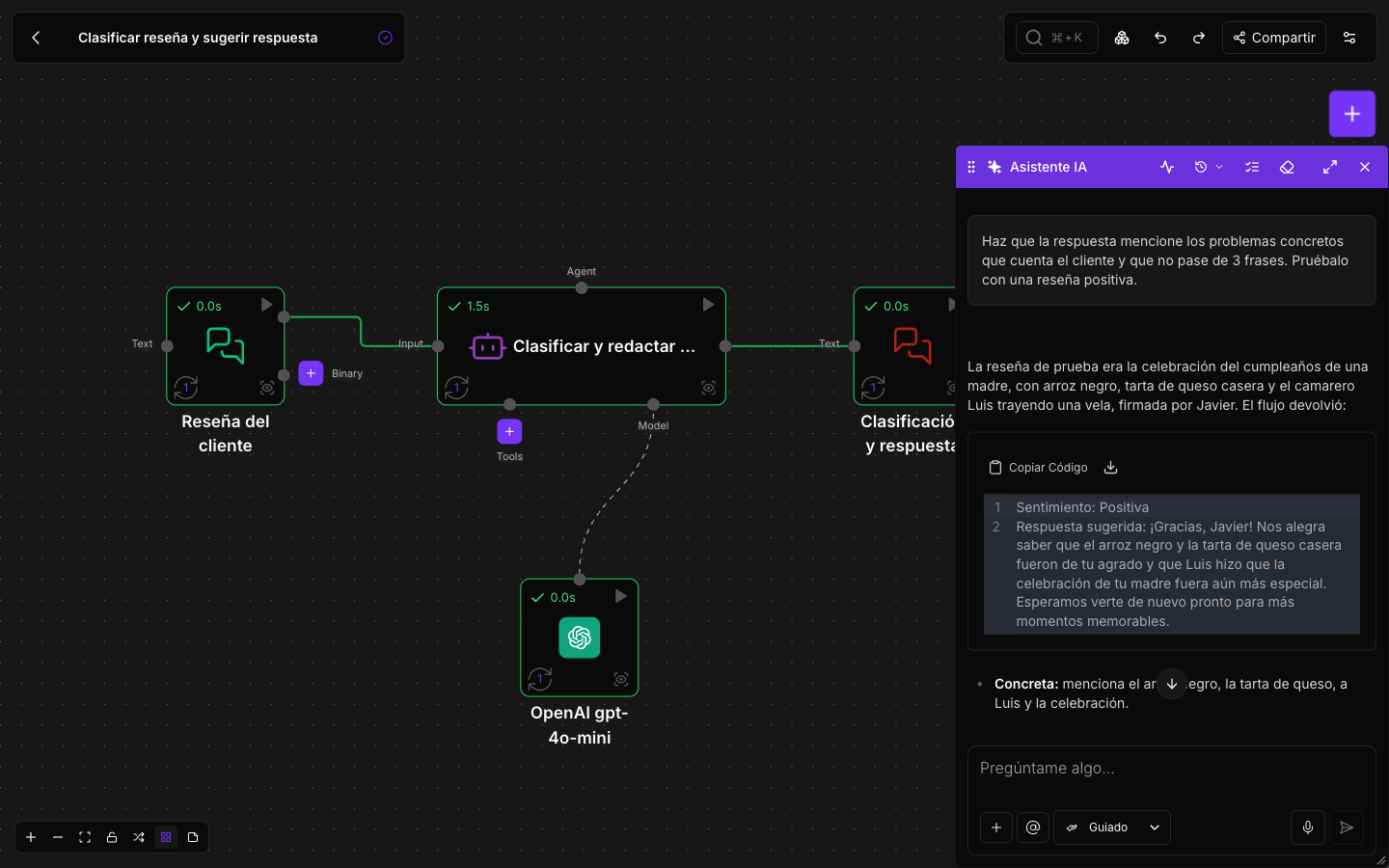Viewport: 1389px width, 868px height.
Task: Run the Clasificar y redactar agent node
Action: (708, 305)
